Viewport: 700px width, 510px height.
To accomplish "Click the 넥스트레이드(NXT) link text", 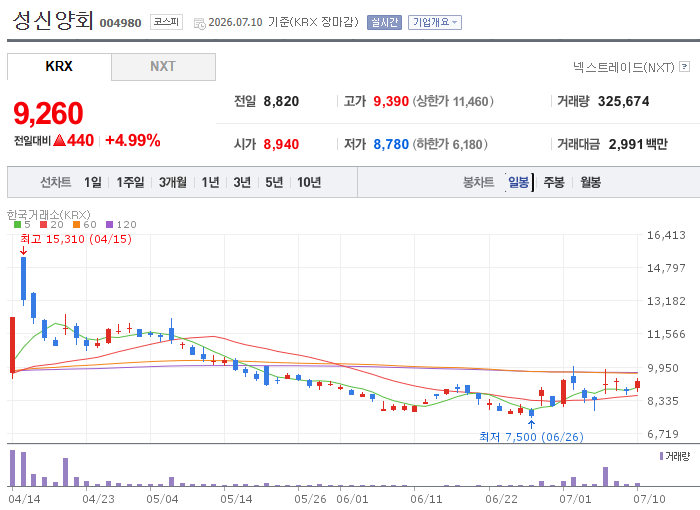I will click(624, 67).
